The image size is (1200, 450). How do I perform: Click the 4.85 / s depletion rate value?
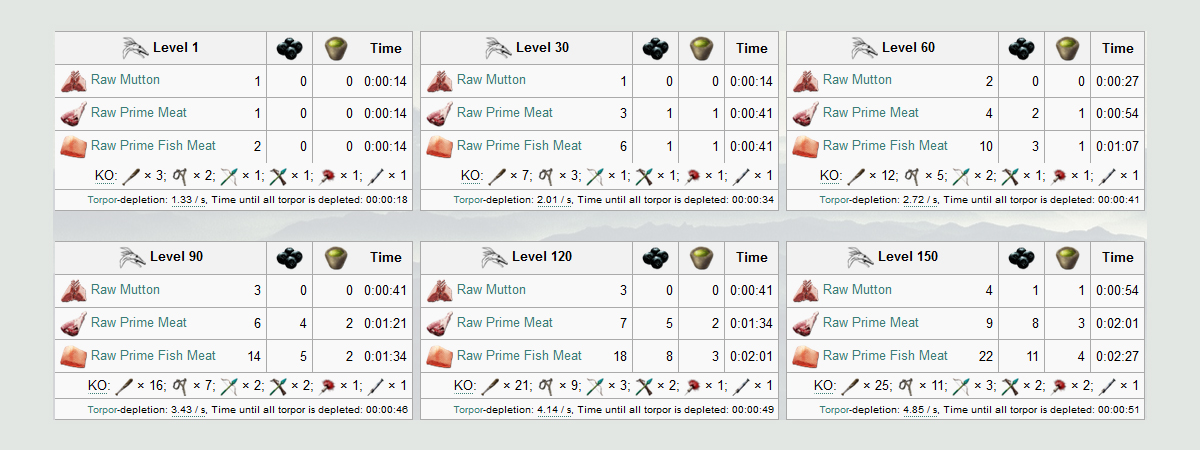click(x=921, y=410)
